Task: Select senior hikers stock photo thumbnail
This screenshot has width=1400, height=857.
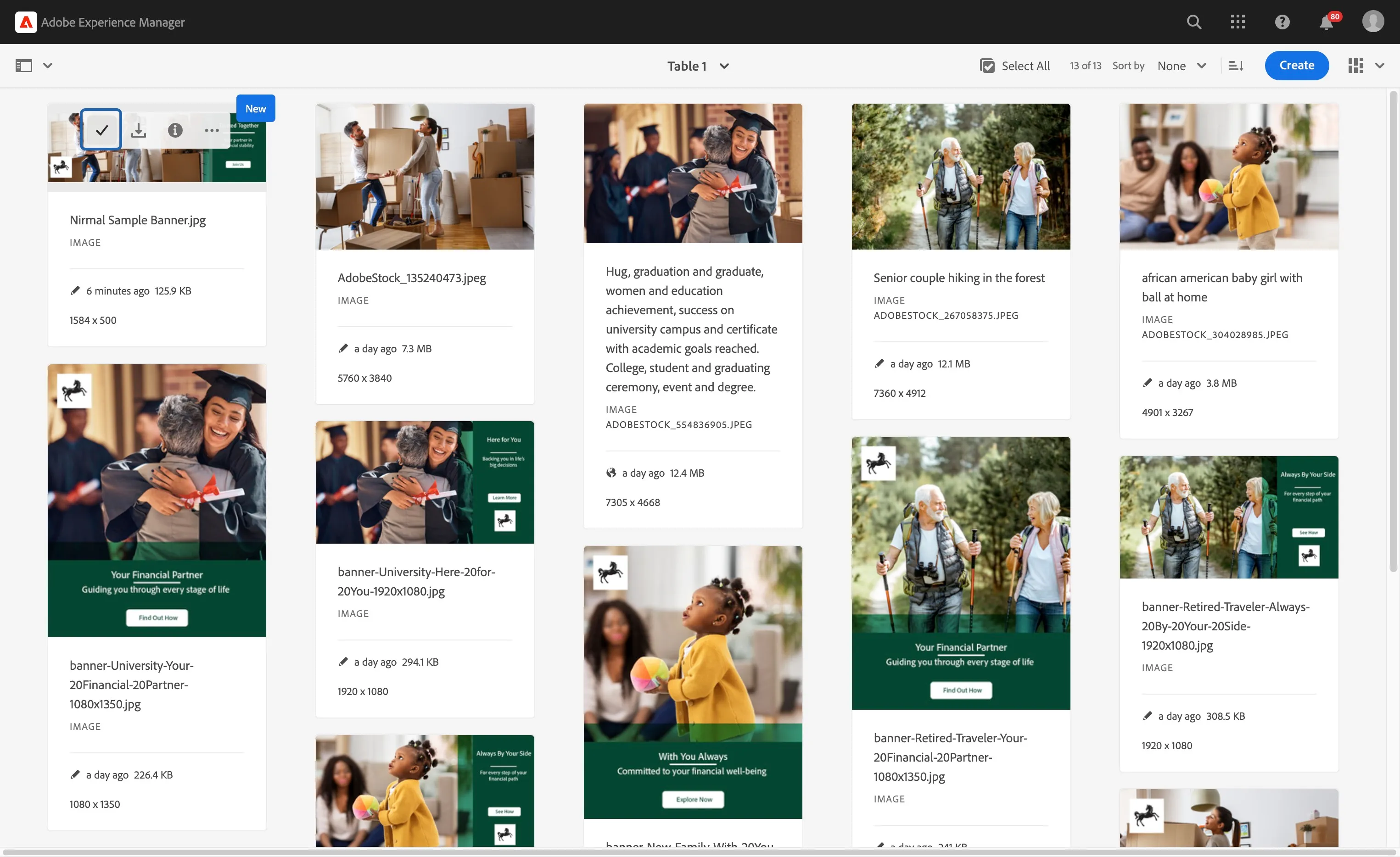Action: pyautogui.click(x=960, y=177)
